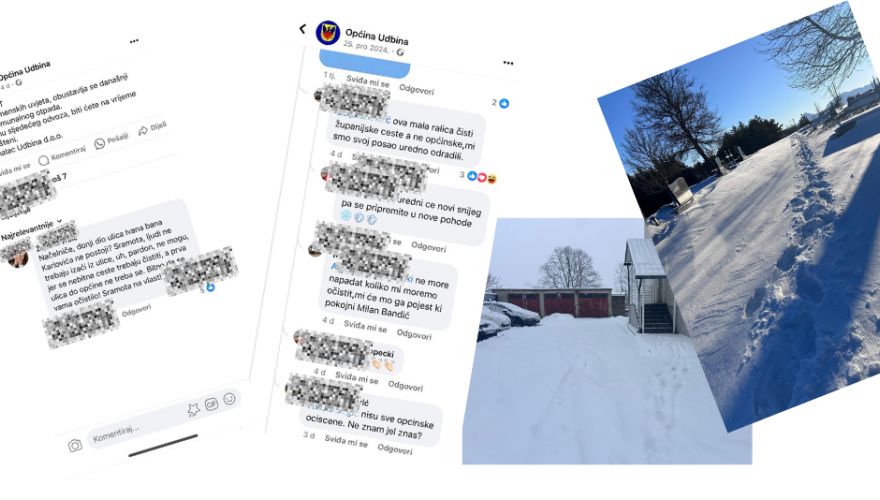The width and height of the screenshot is (880, 500).
Task: Tap Sviđa mi se under Milan Bandić comment
Action: point(365,327)
